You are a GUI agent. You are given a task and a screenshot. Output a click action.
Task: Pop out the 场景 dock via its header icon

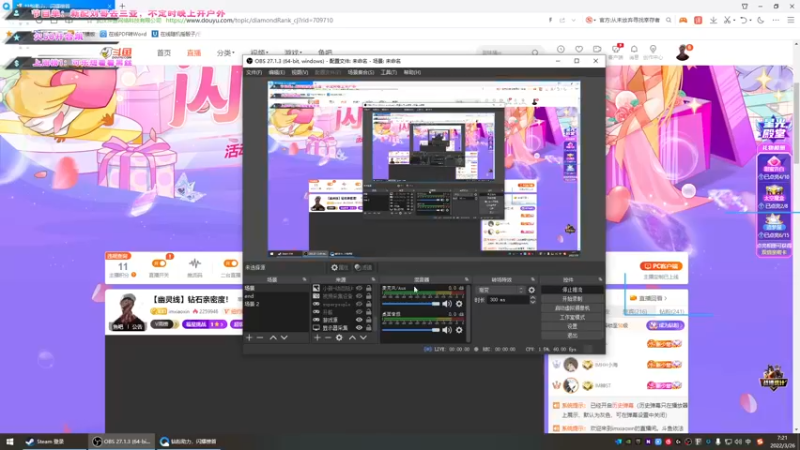305,280
